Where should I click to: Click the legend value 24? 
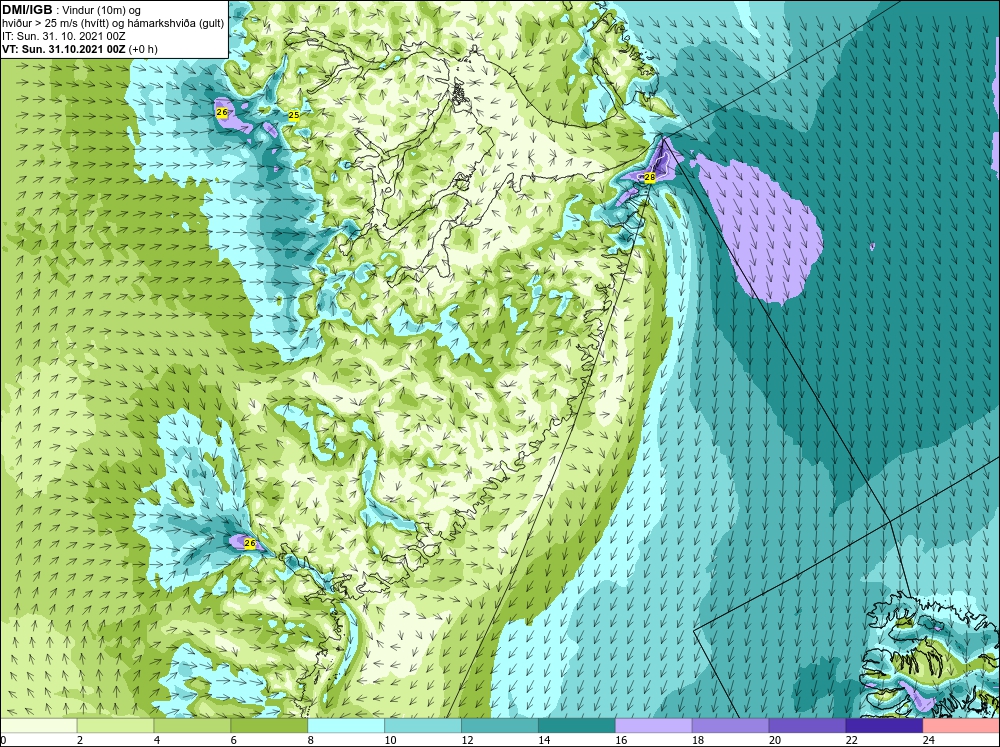click(x=929, y=740)
